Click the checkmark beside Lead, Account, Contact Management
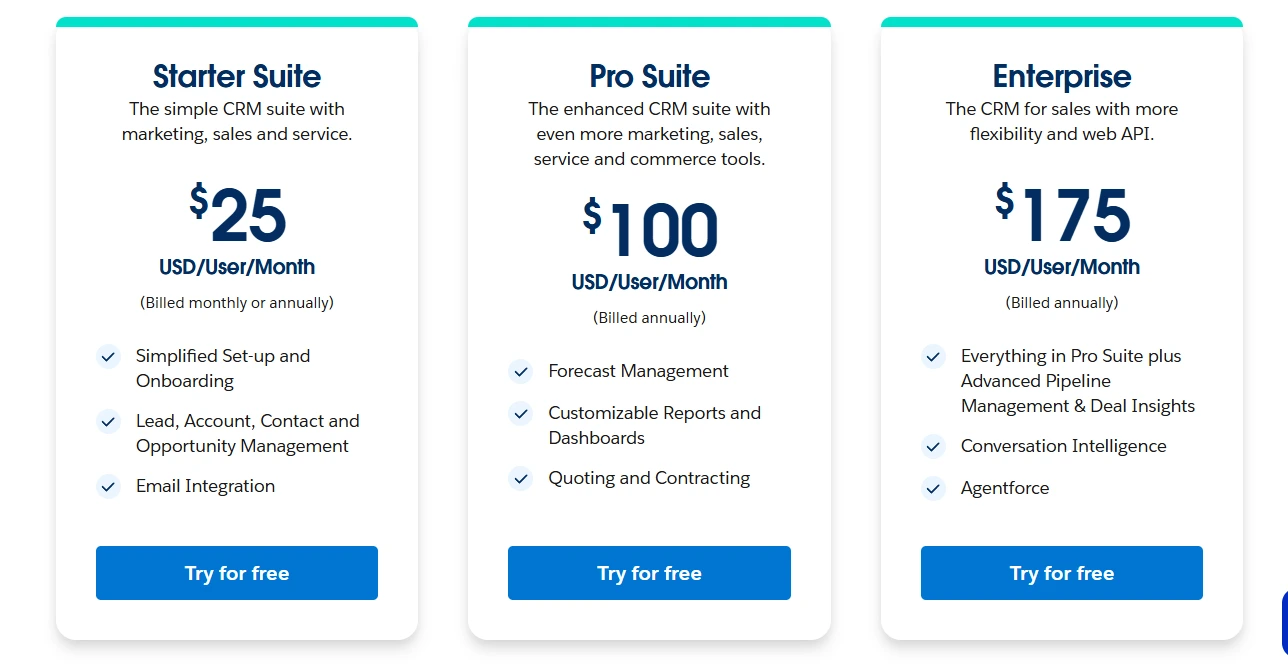 108,422
